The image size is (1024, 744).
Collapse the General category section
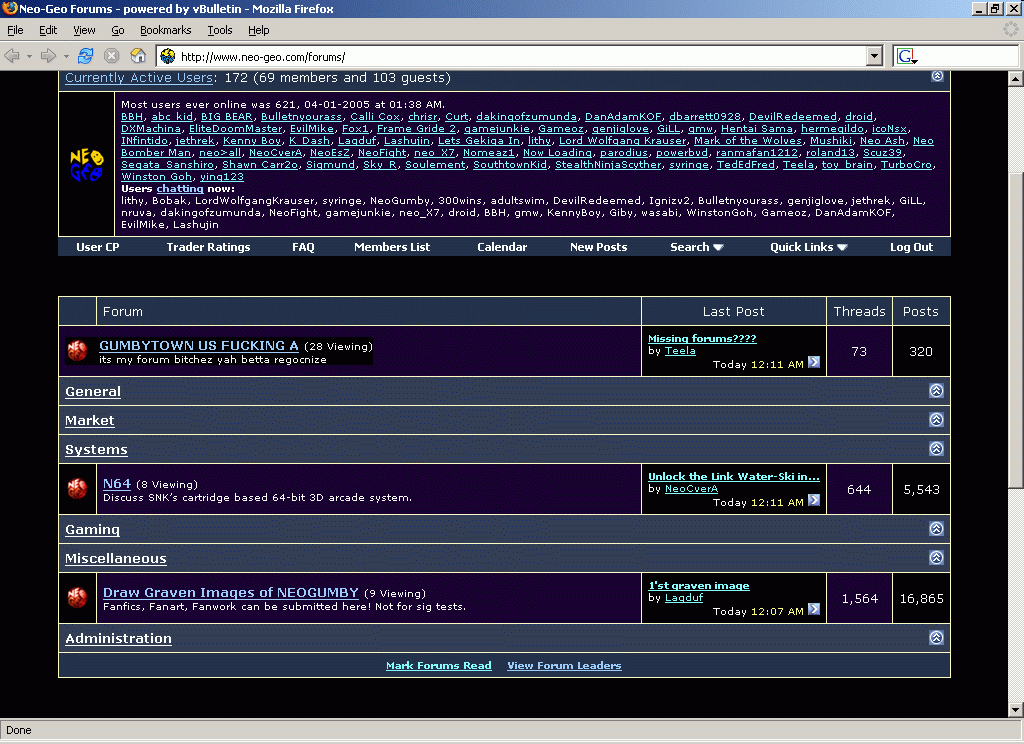[x=936, y=392]
